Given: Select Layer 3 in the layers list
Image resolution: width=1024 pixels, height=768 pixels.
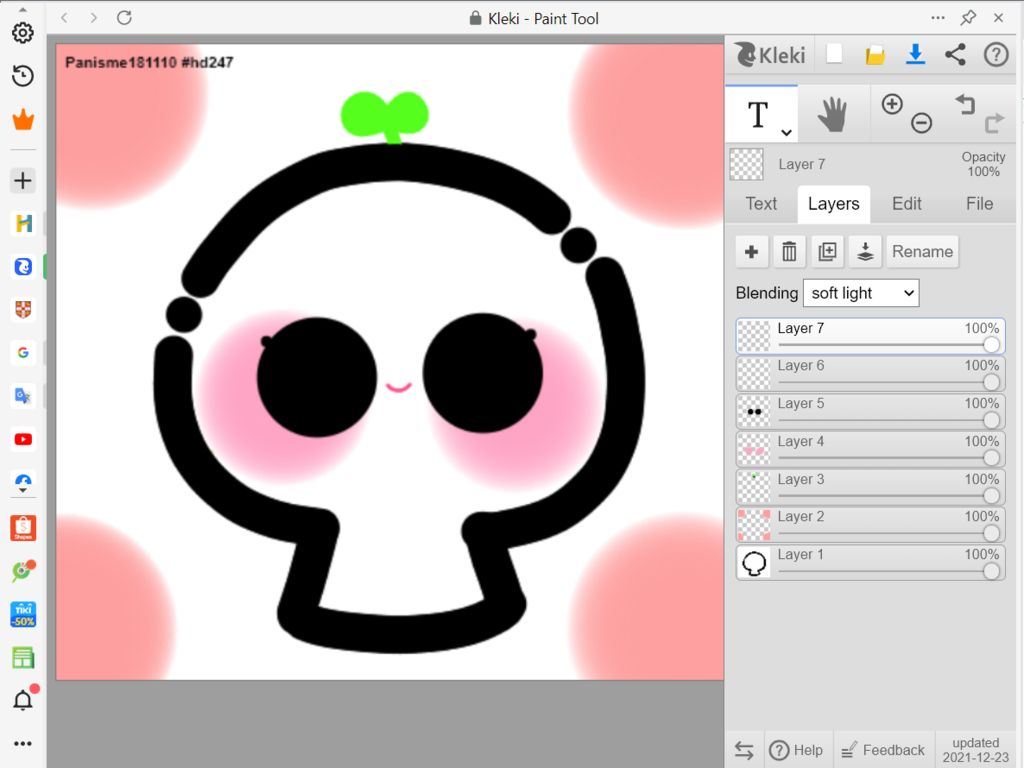Looking at the screenshot, I should coord(870,487).
